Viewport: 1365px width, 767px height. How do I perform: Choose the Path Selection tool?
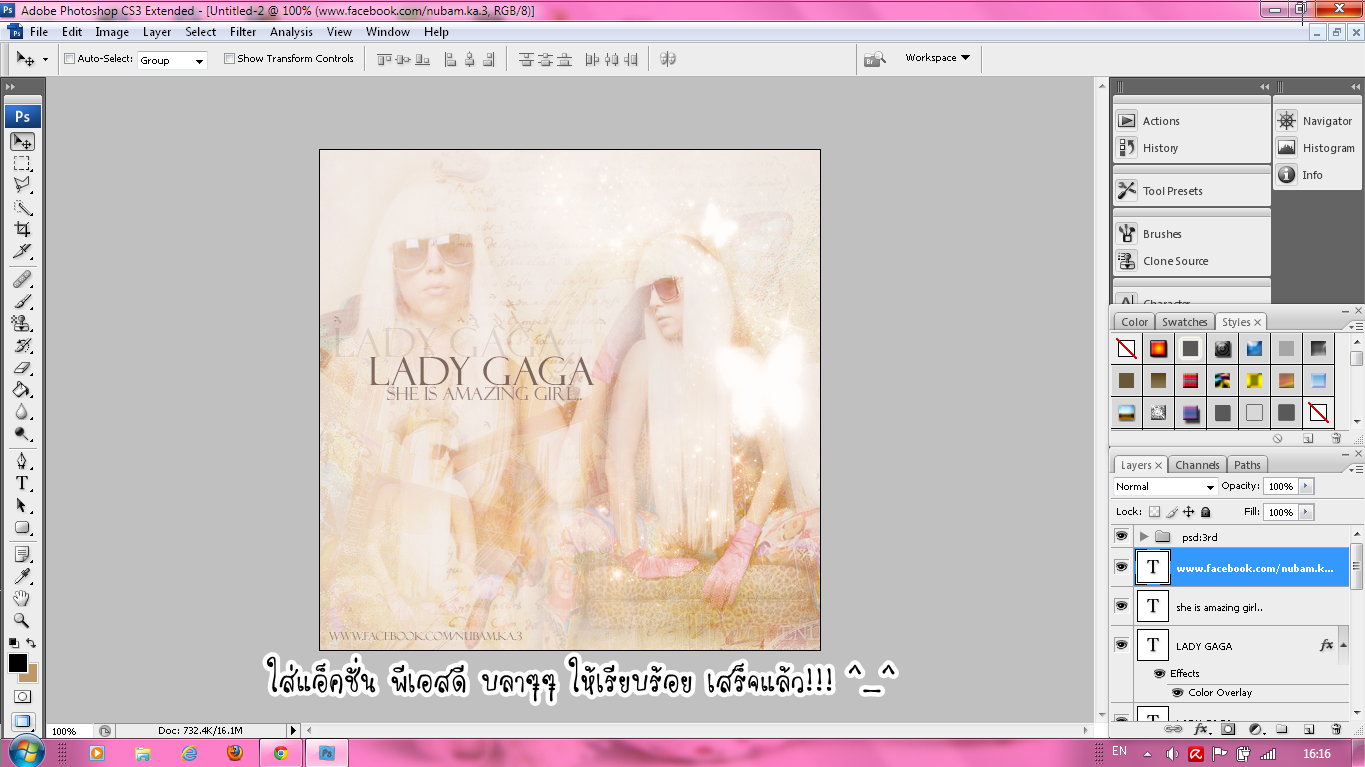(x=22, y=505)
